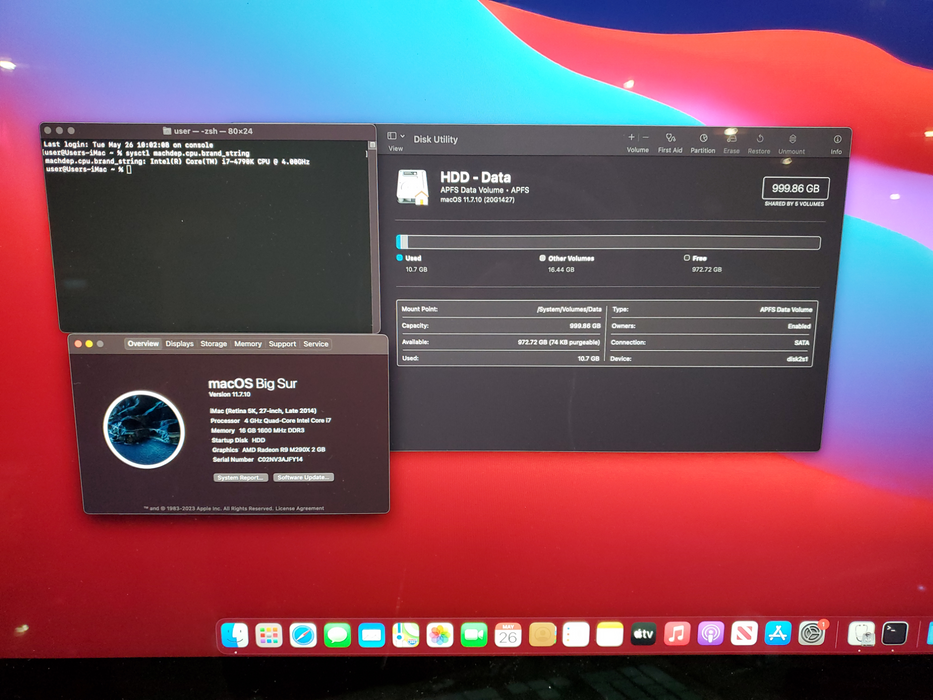The width and height of the screenshot is (933, 700).
Task: Click the Erase toolbar icon
Action: pos(731,139)
